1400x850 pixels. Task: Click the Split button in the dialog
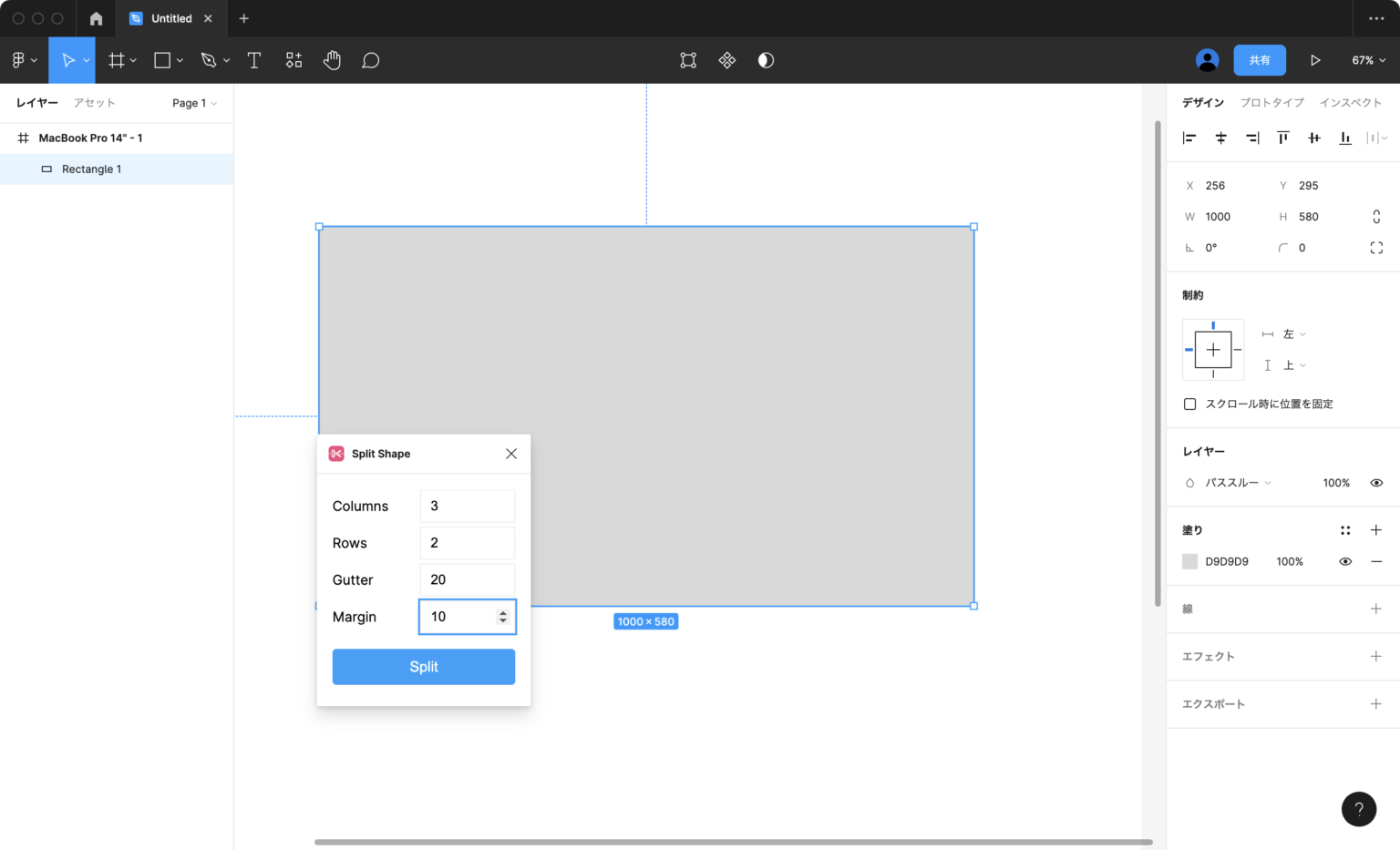coord(424,666)
